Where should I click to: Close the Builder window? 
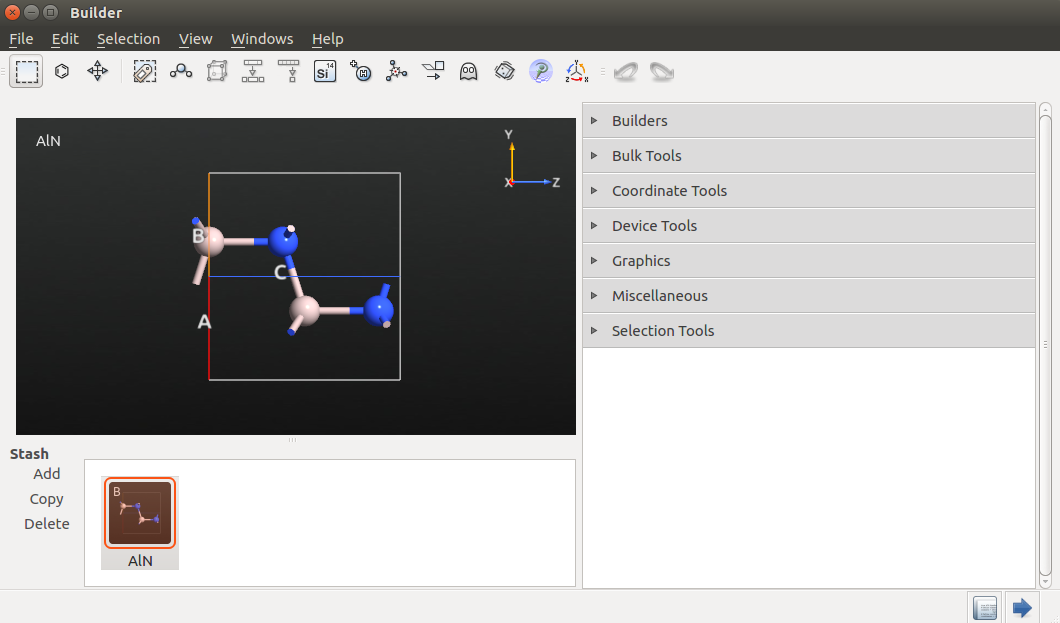point(12,12)
